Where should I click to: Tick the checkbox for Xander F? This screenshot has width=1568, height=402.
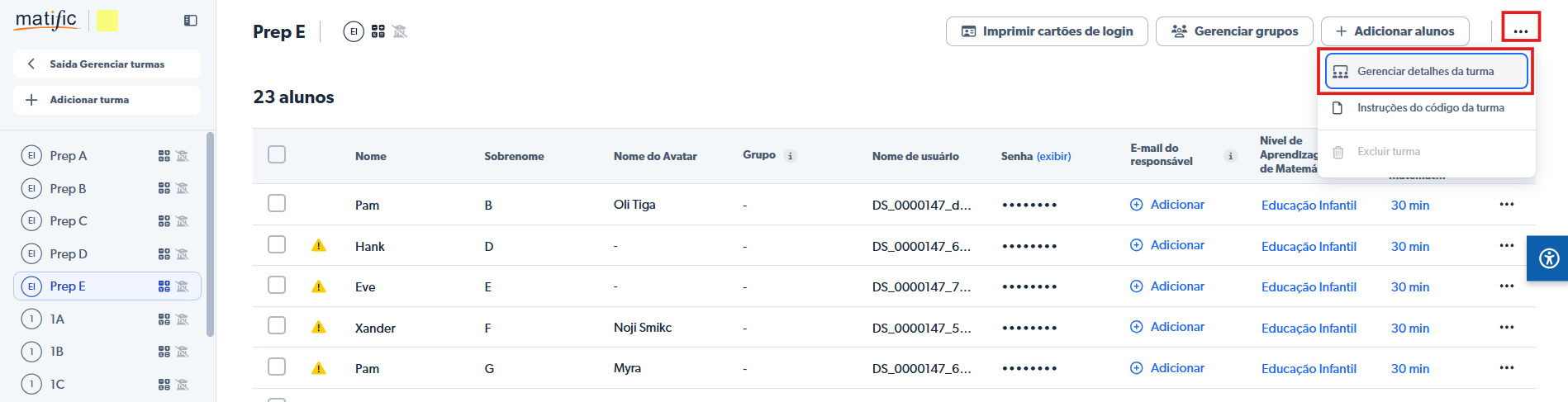click(277, 326)
